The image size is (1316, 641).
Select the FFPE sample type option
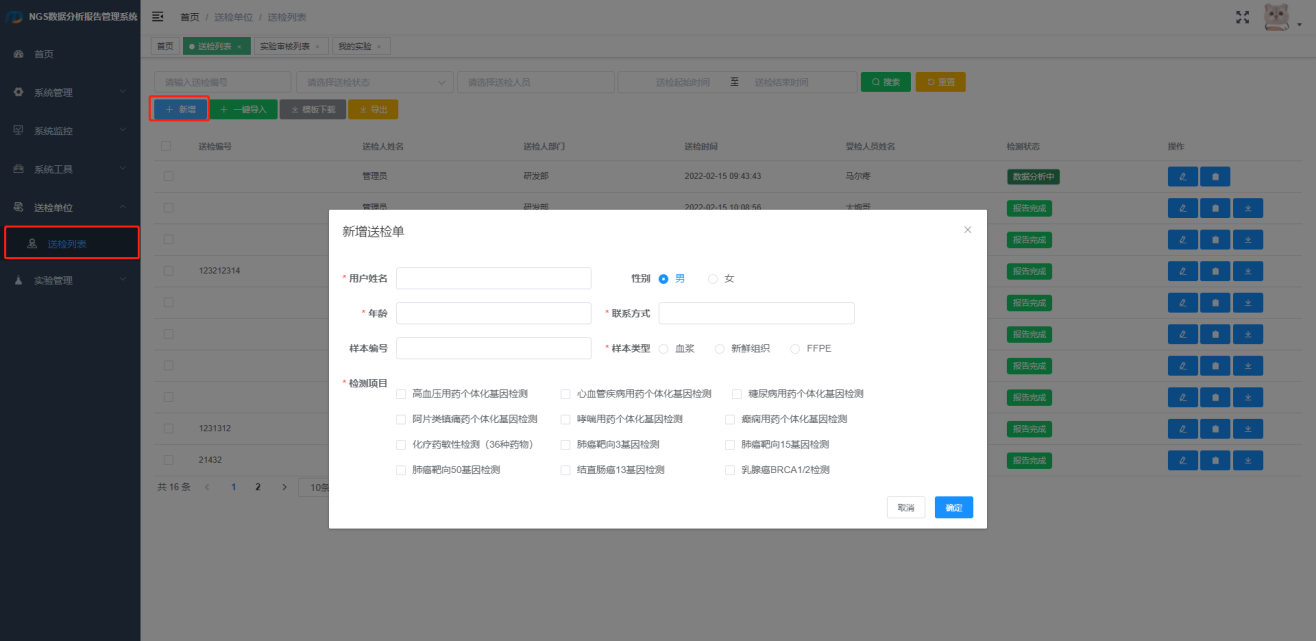[x=796, y=349]
